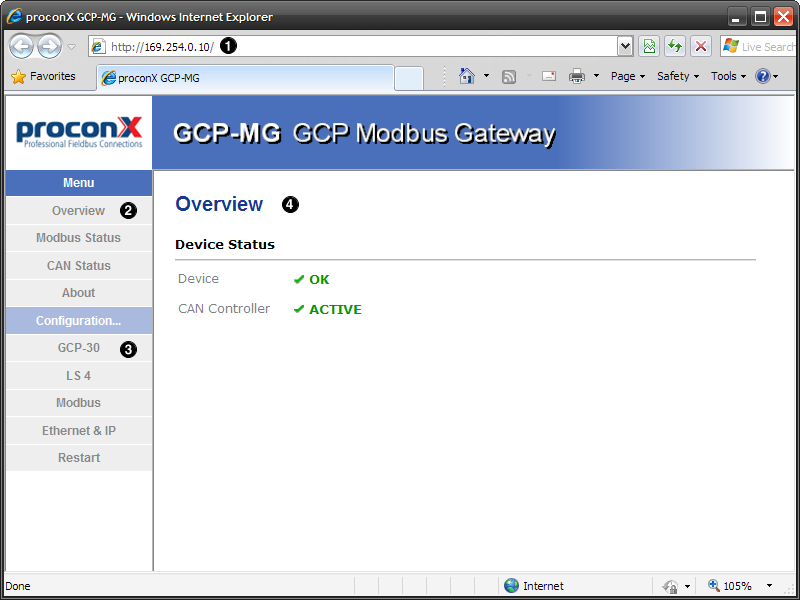The height and width of the screenshot is (600, 800).
Task: Open the Favorites star button
Action: point(43,77)
